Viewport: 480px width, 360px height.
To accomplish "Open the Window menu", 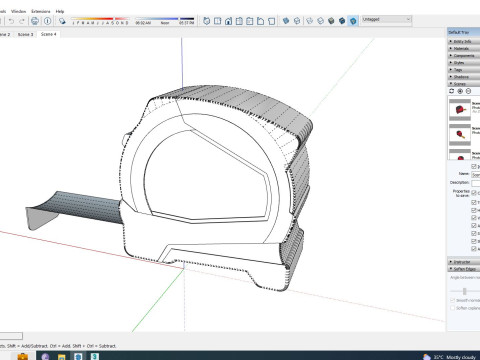I will click(x=18, y=11).
